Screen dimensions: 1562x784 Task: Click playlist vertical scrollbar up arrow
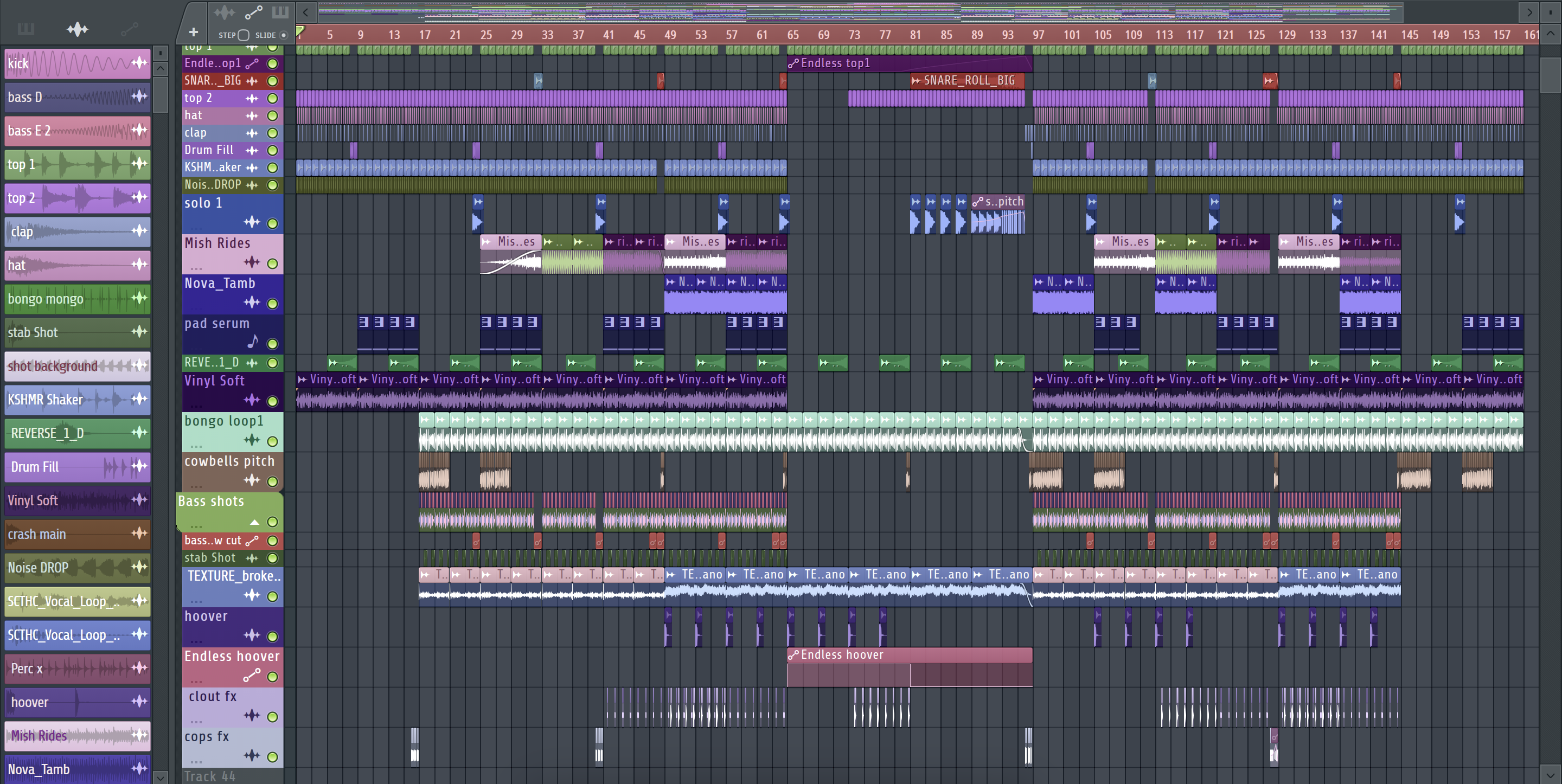click(1550, 34)
